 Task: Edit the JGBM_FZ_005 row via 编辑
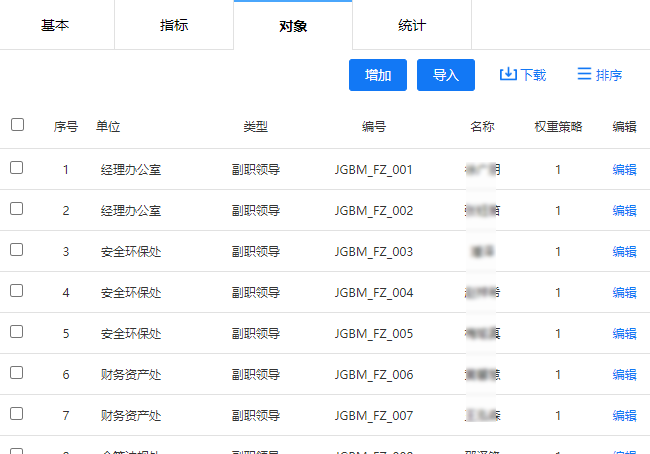[x=624, y=334]
